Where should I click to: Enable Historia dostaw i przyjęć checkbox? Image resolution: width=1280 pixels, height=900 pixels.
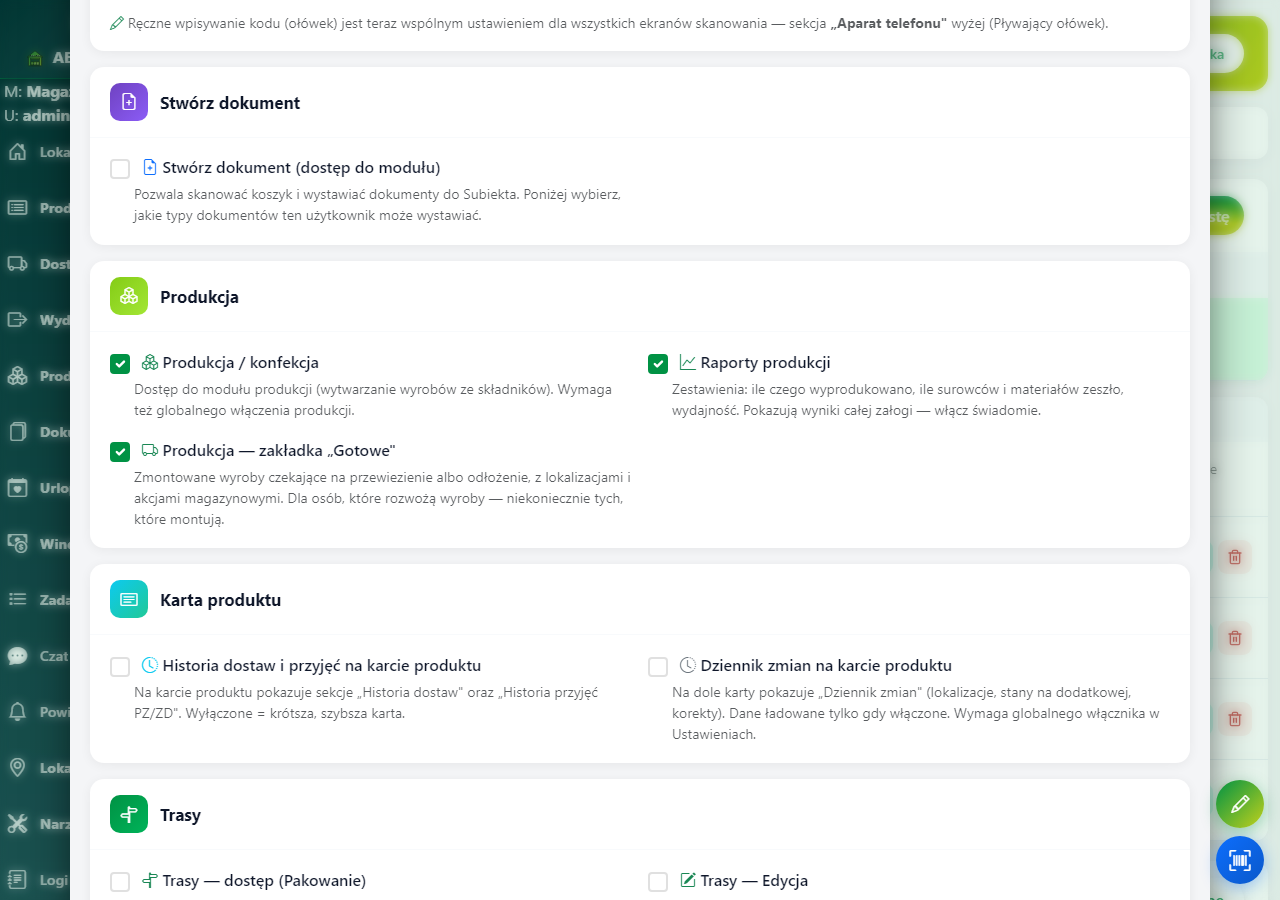click(x=120, y=667)
